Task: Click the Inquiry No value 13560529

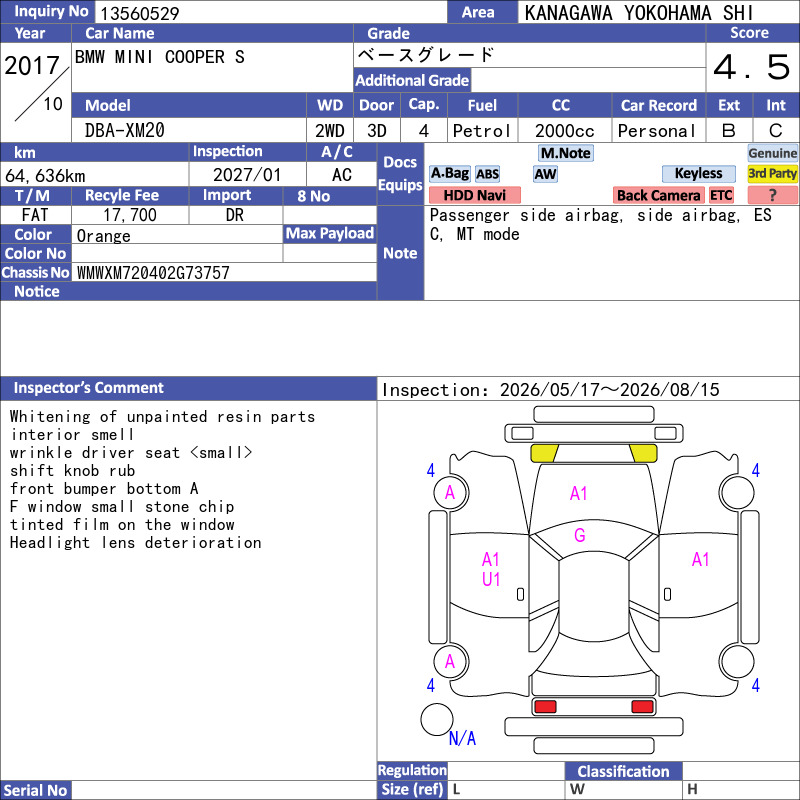Action: point(140,13)
